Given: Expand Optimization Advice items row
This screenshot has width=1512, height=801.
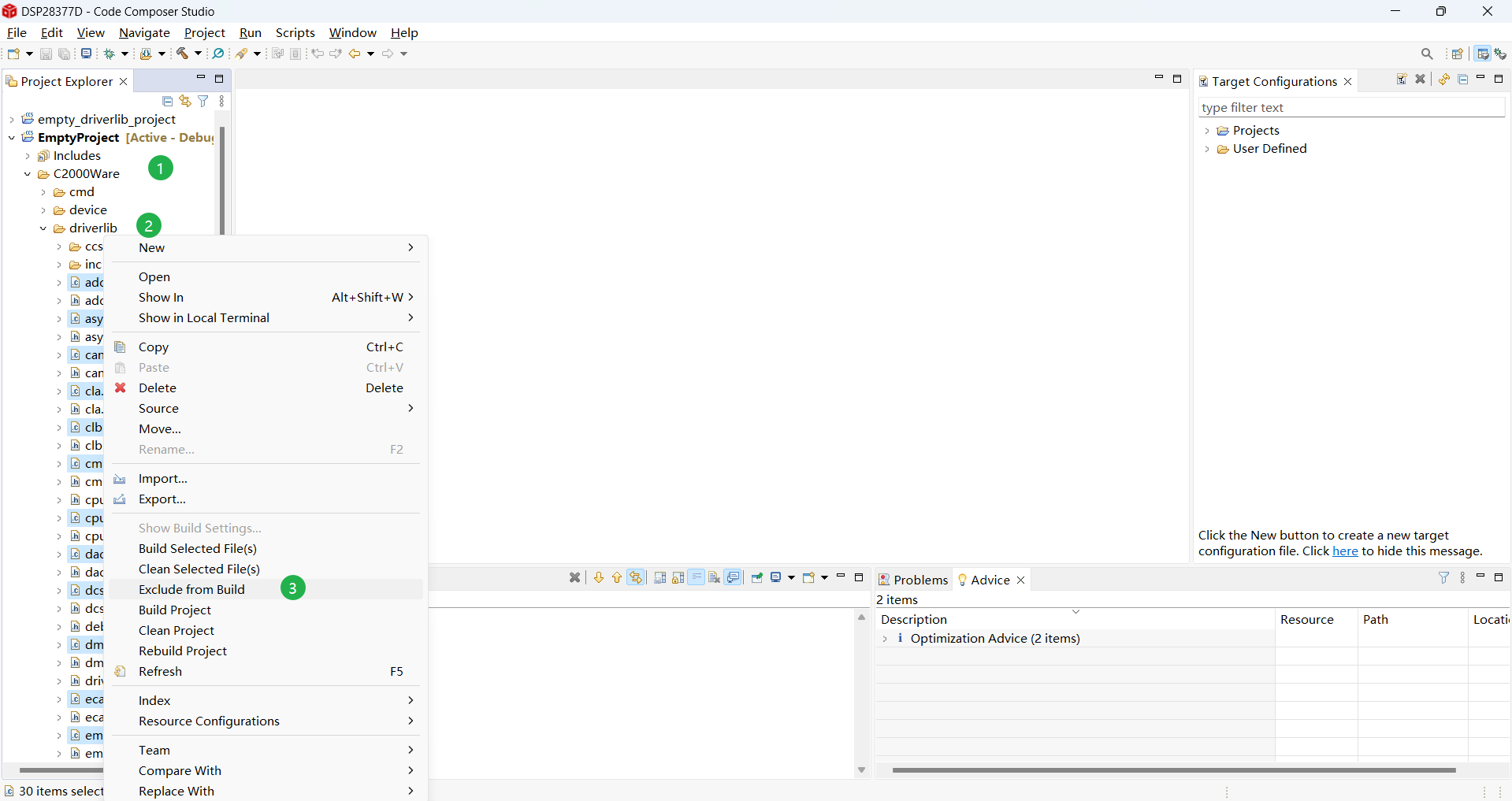Looking at the screenshot, I should pos(885,639).
